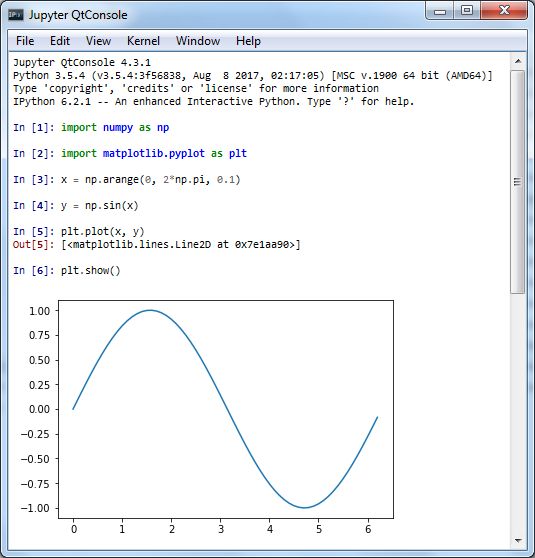Click the np.arange input line
This screenshot has height=558, width=535.
[x=151, y=179]
